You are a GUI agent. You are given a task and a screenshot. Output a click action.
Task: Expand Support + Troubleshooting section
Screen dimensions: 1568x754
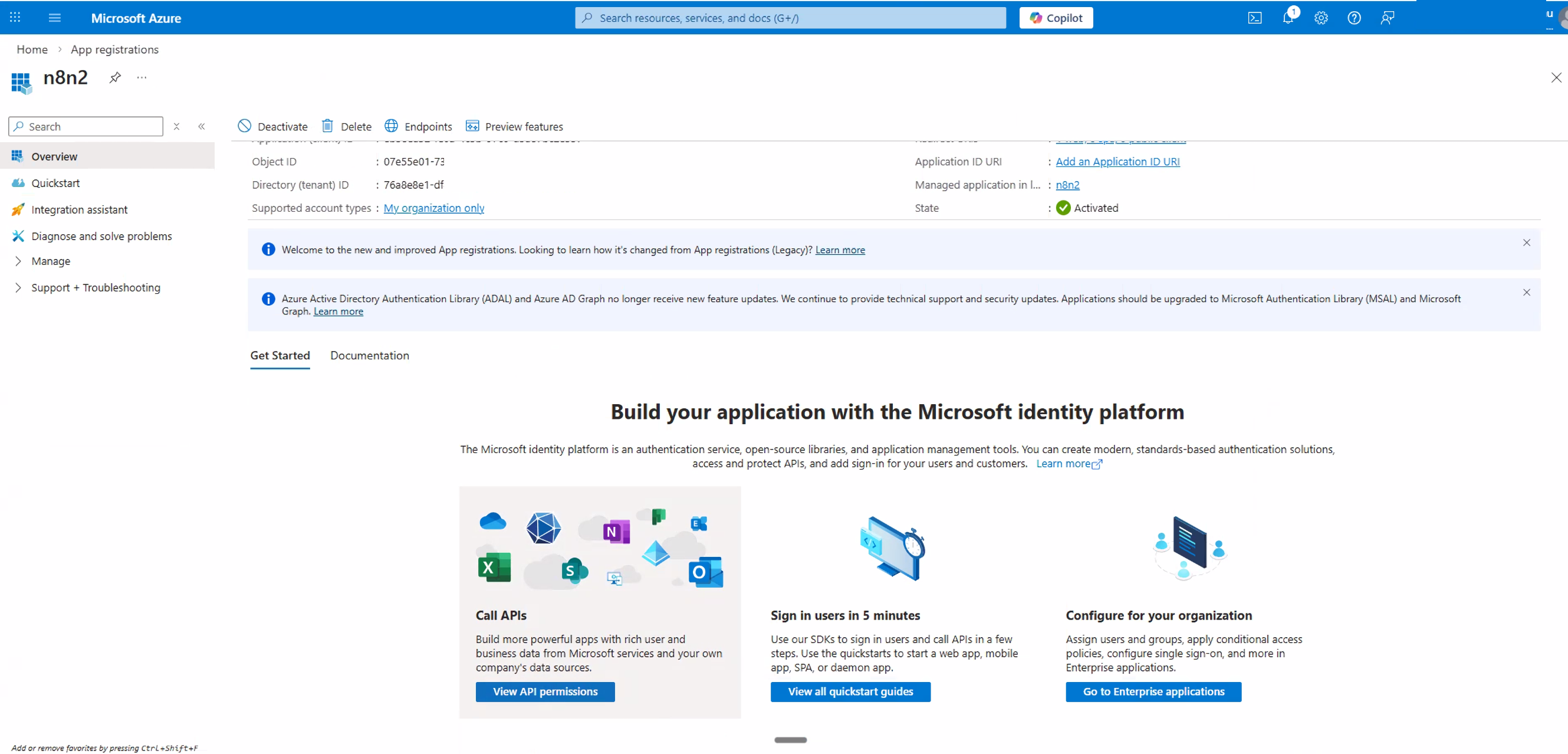[x=96, y=287]
